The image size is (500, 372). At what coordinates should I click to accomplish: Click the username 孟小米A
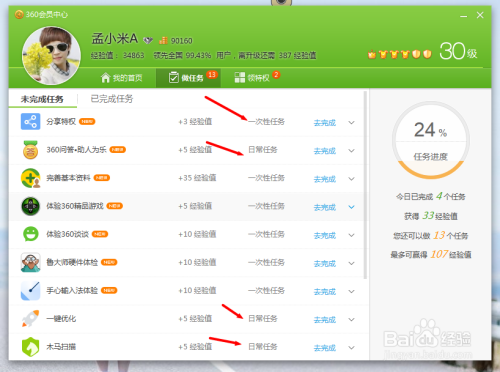click(115, 39)
